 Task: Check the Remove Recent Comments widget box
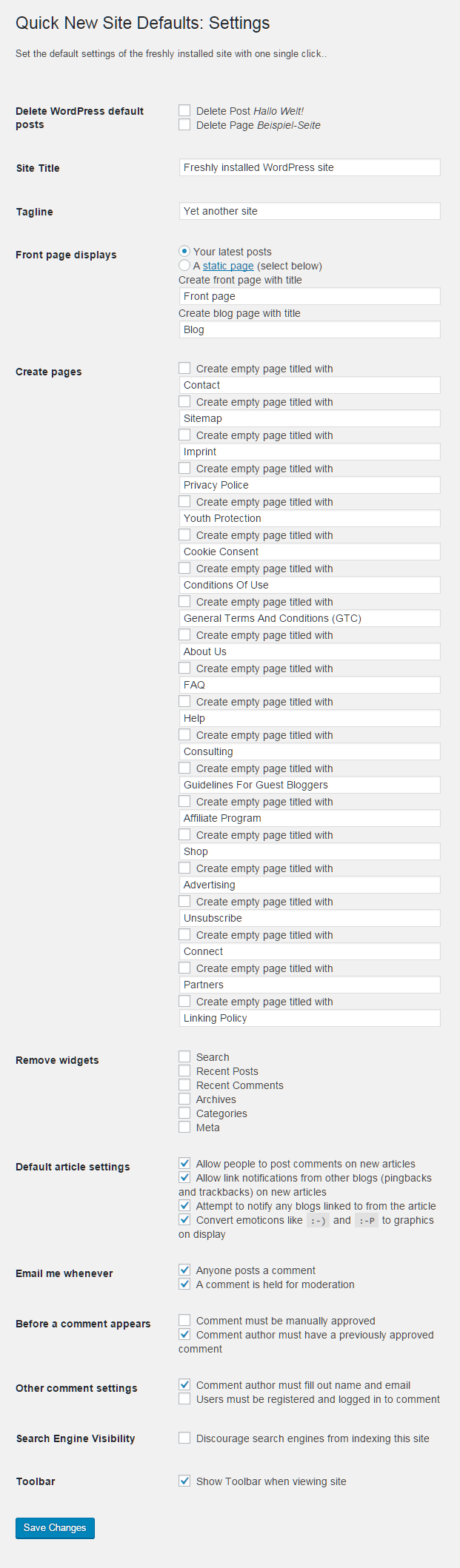pos(184,1085)
